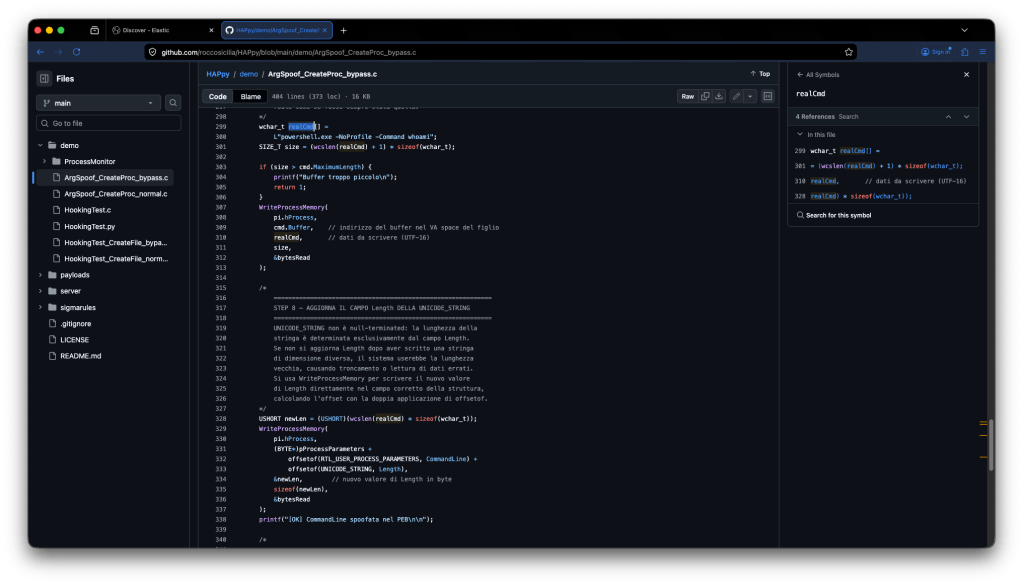Click the Go to file search field
This screenshot has height=585, width=1023.
coord(110,123)
